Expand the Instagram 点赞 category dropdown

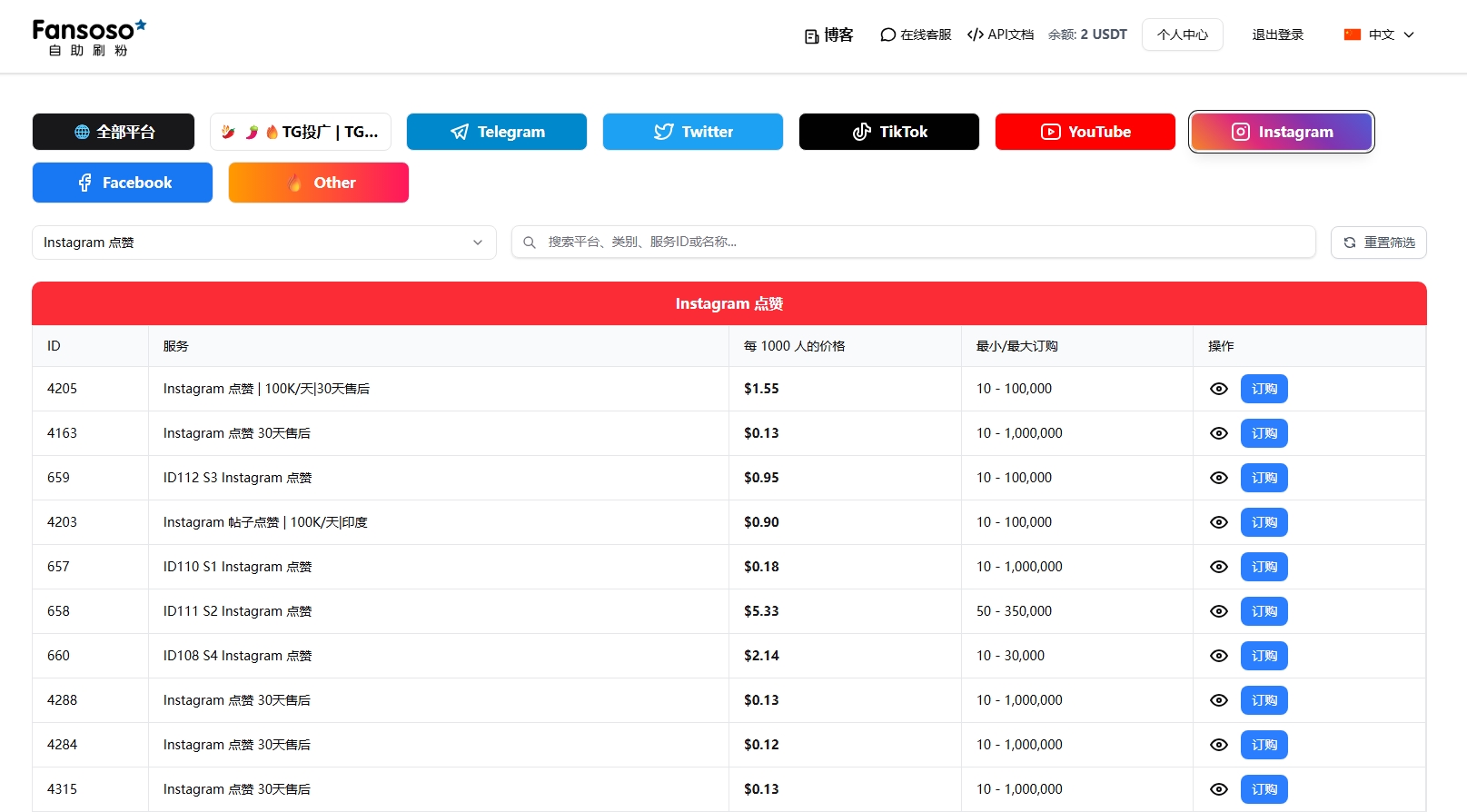[x=264, y=243]
